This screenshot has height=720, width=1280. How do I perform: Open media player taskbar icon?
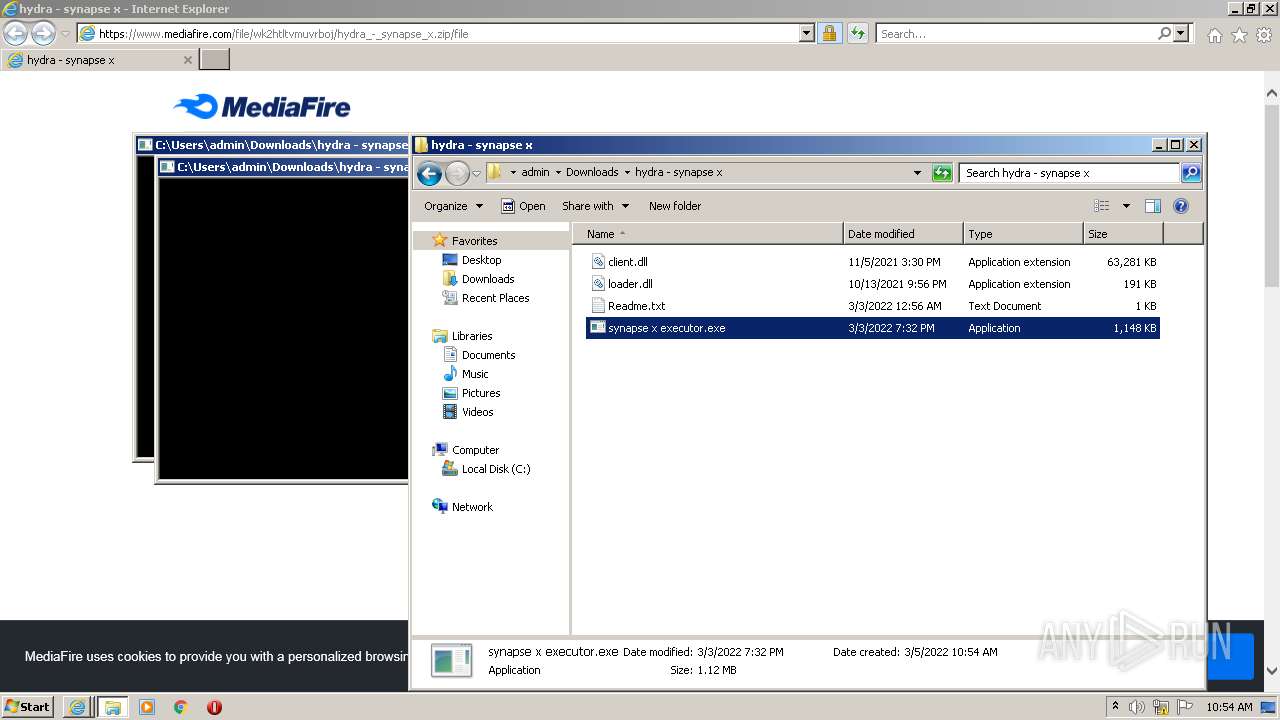pos(147,707)
